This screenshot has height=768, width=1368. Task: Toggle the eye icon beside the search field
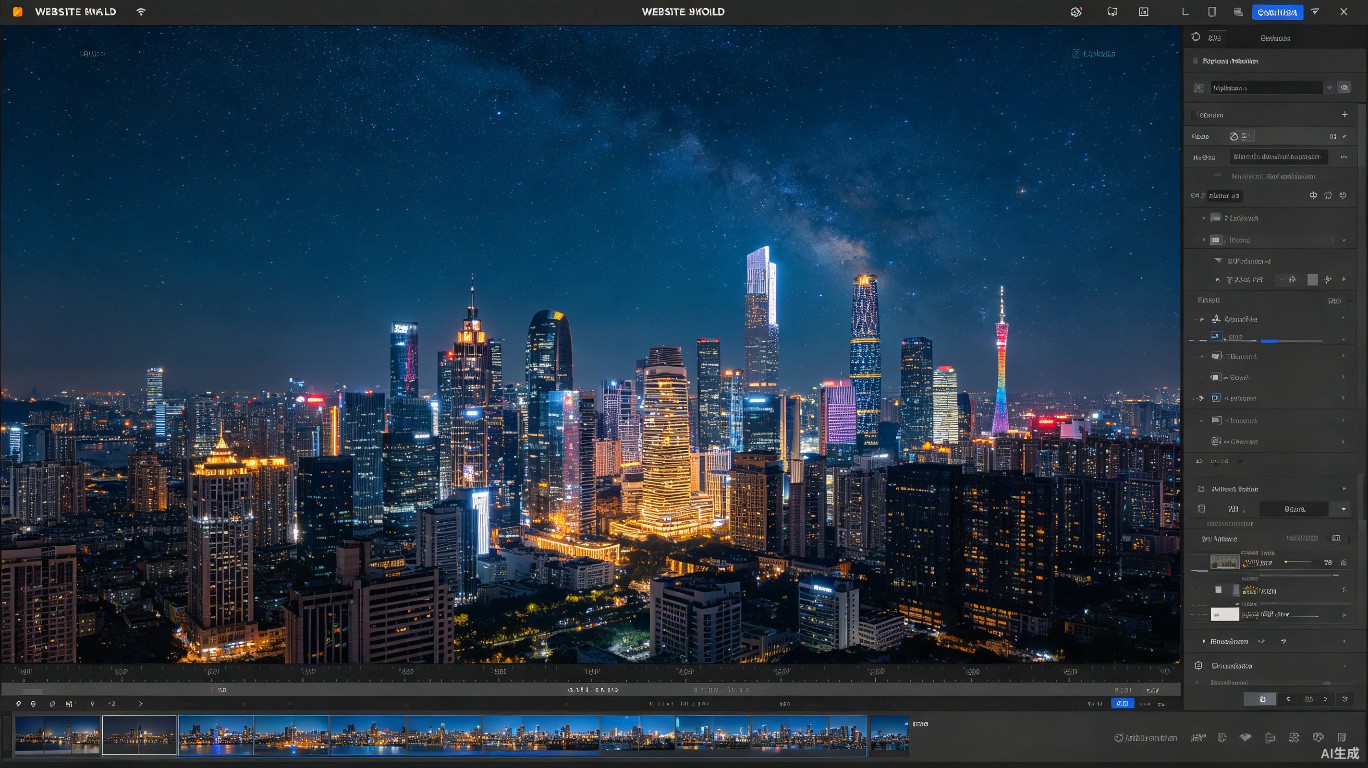(1345, 88)
